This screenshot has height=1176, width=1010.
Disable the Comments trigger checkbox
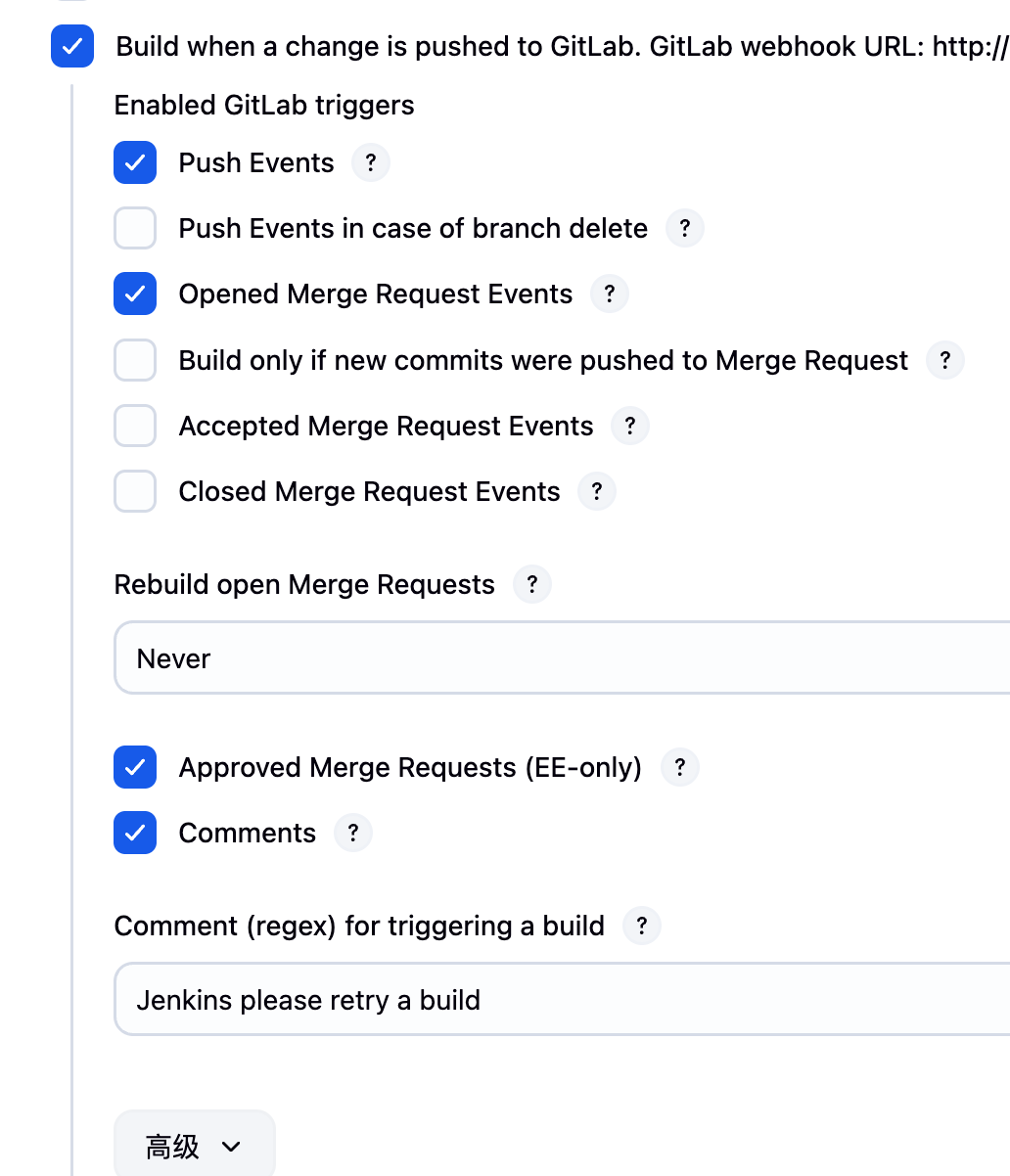click(135, 834)
